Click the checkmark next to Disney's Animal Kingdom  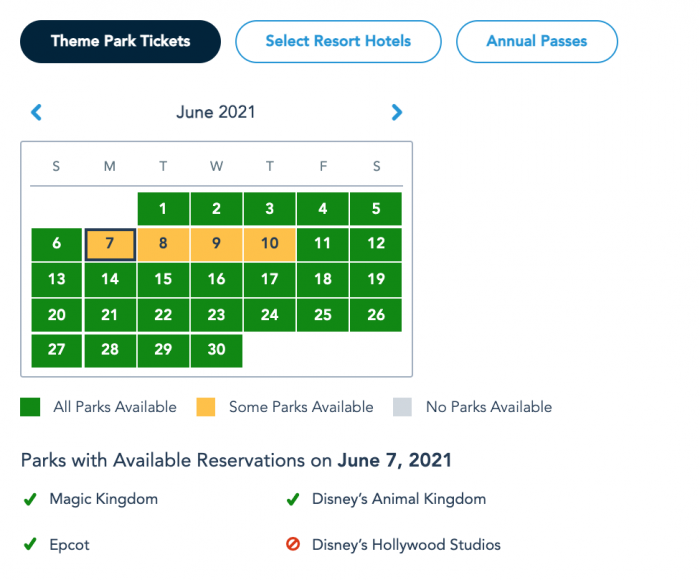[293, 499]
